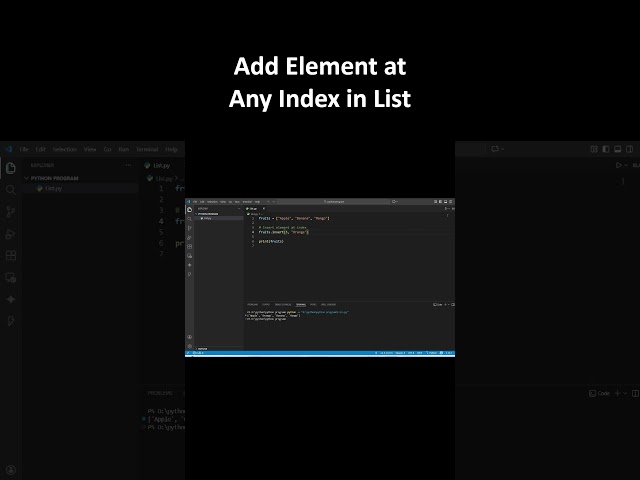The height and width of the screenshot is (480, 640).
Task: Open File menu in dimmed background VS Code
Action: tap(24, 149)
